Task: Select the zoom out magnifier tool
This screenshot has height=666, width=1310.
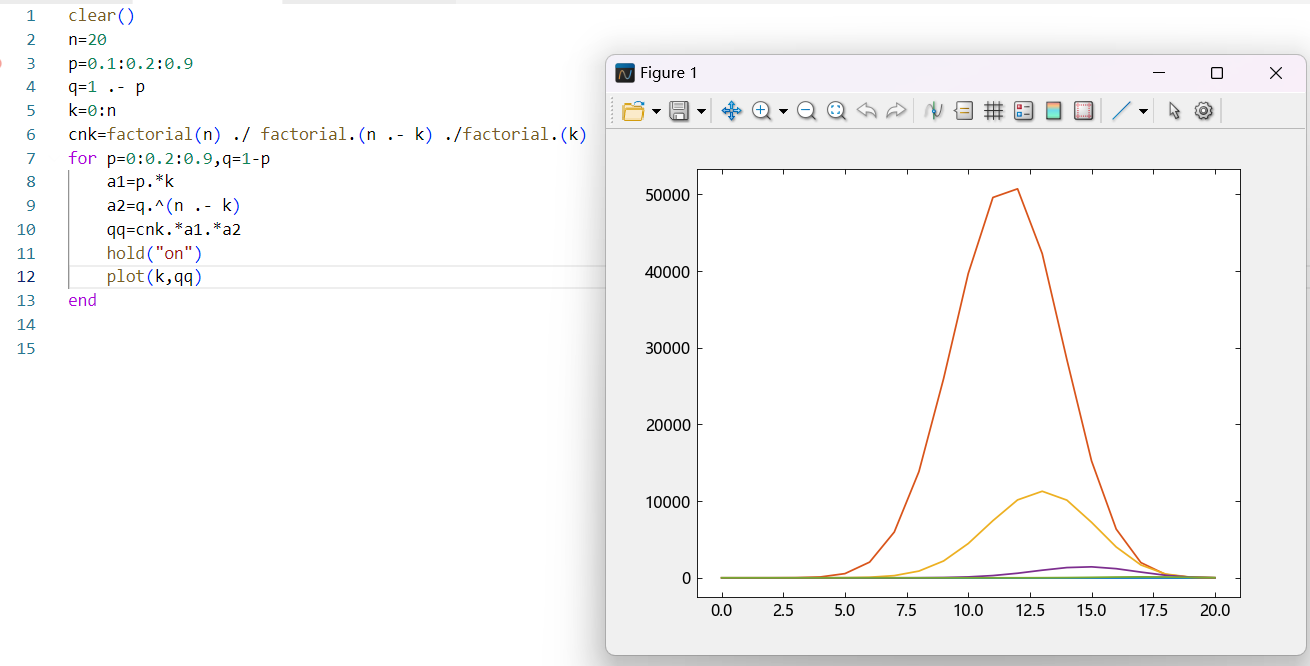Action: pos(806,111)
